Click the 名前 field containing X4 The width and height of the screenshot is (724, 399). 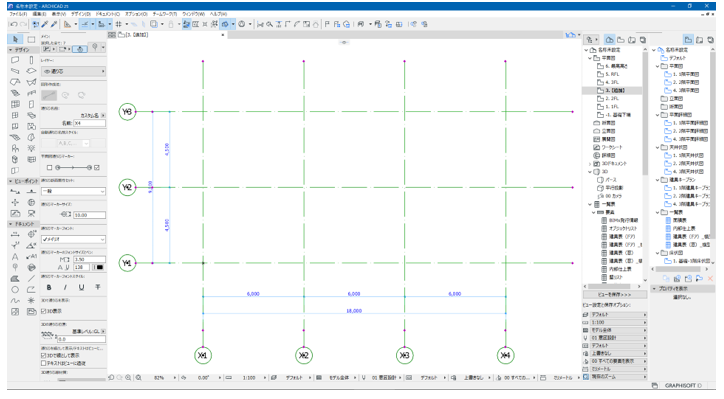pyautogui.click(x=90, y=123)
